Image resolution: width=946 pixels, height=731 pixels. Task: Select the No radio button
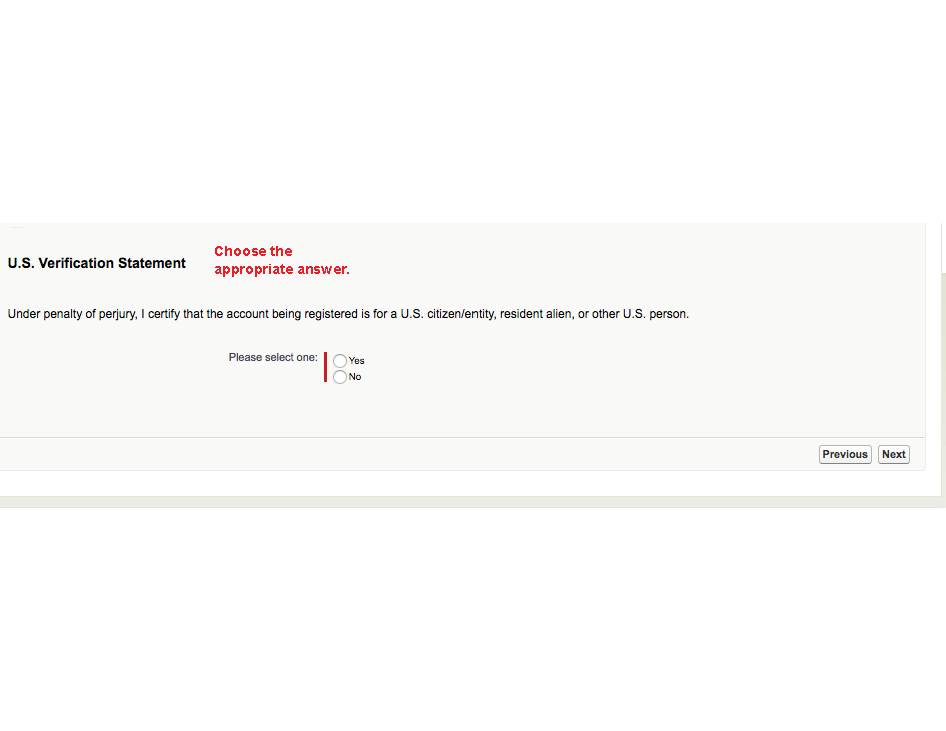click(x=340, y=377)
